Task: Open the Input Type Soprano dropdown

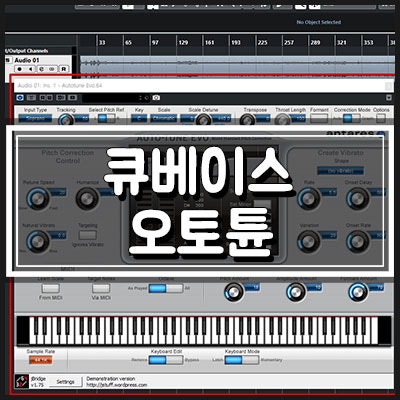Action: coord(35,118)
